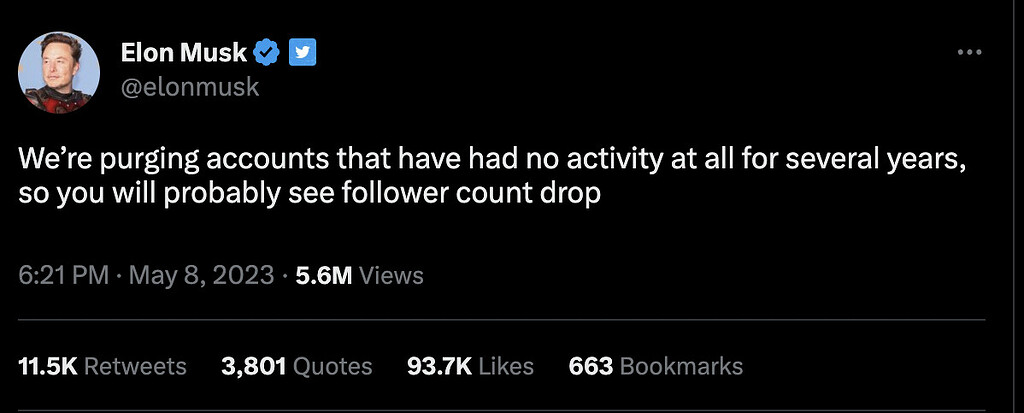Click the tweet line mentioning follower count drop
Viewport: 1024px width, 413px height.
click(309, 195)
